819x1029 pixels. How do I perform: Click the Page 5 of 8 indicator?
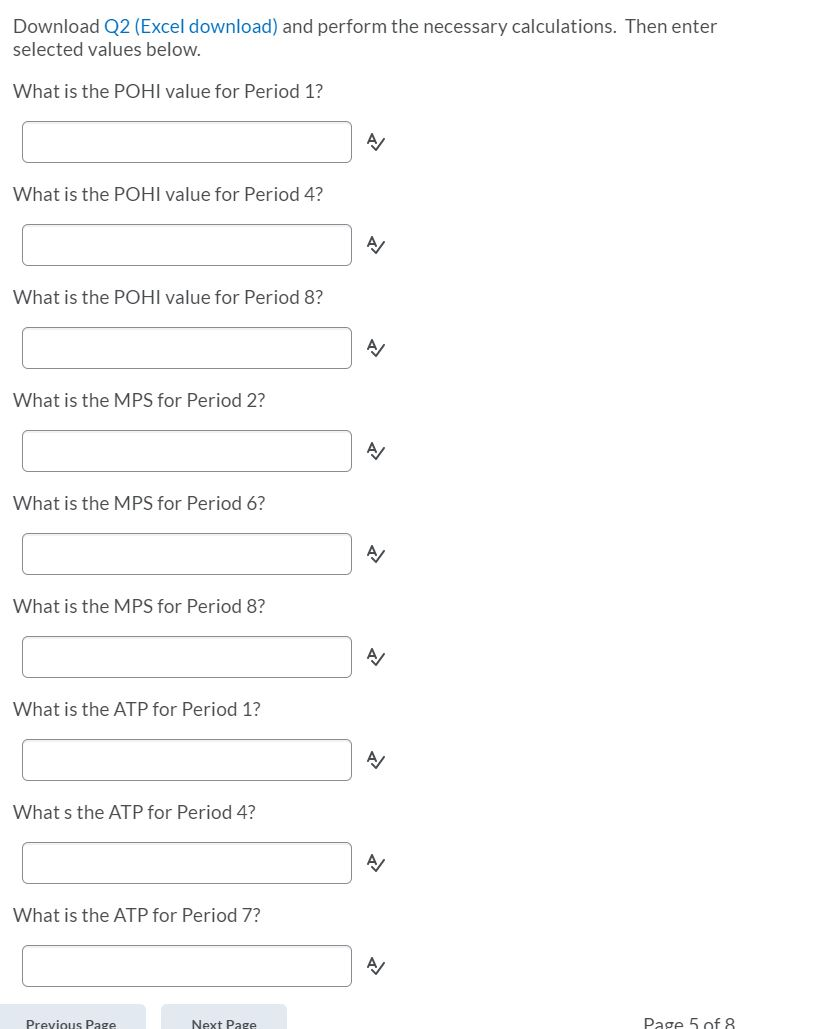(x=688, y=1022)
